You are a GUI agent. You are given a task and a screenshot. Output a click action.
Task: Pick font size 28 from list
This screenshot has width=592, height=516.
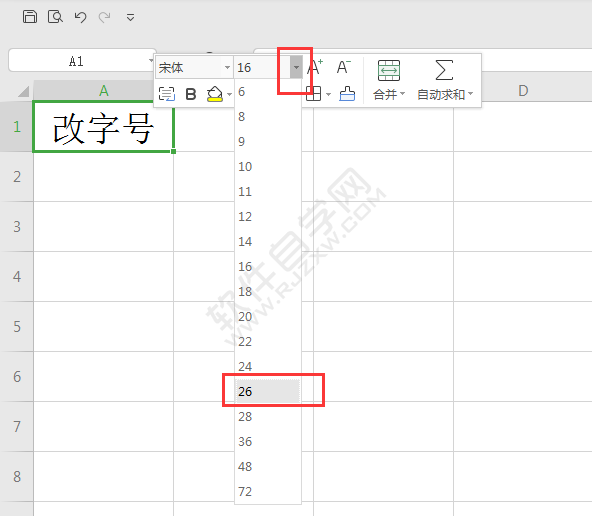[x=268, y=417]
